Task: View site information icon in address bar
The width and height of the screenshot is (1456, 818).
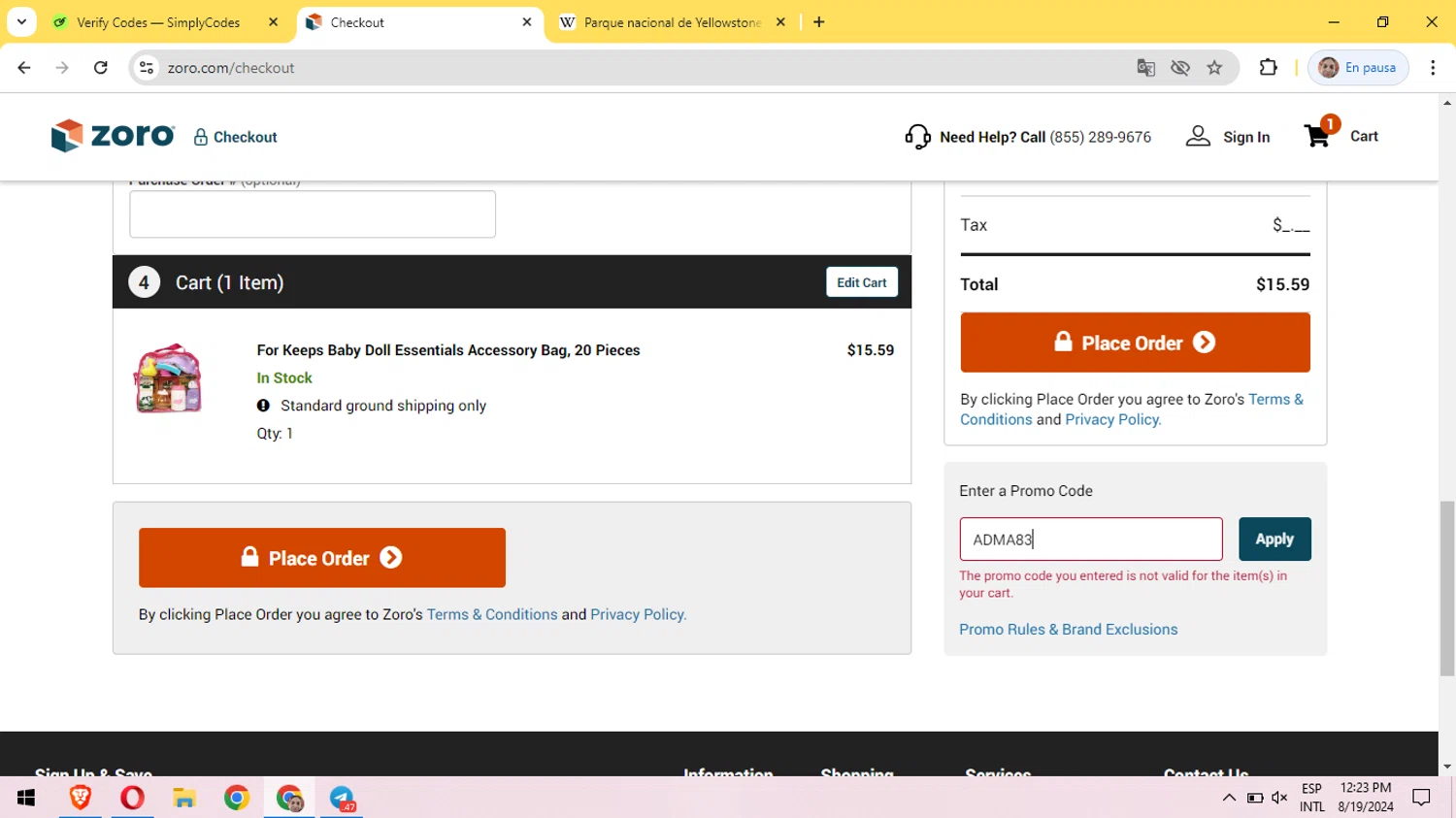Action: 147,68
